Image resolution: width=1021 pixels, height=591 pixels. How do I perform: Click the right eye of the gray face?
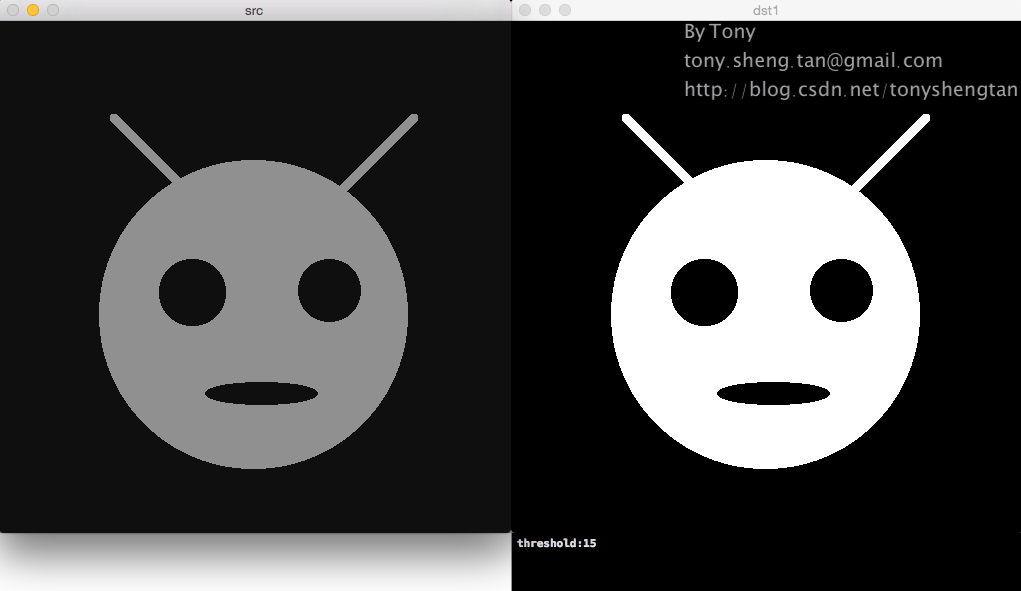click(329, 291)
